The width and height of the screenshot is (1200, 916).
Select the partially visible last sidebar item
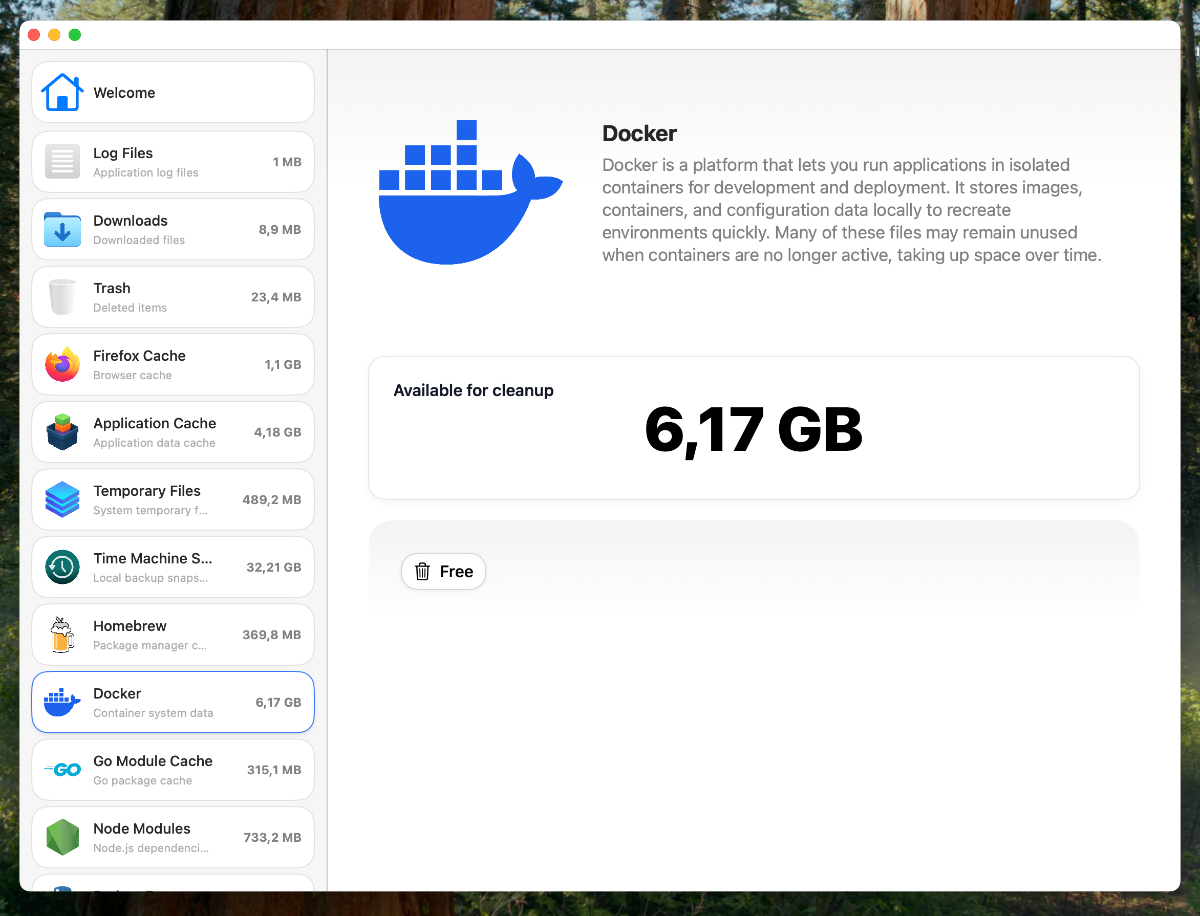pyautogui.click(x=173, y=884)
